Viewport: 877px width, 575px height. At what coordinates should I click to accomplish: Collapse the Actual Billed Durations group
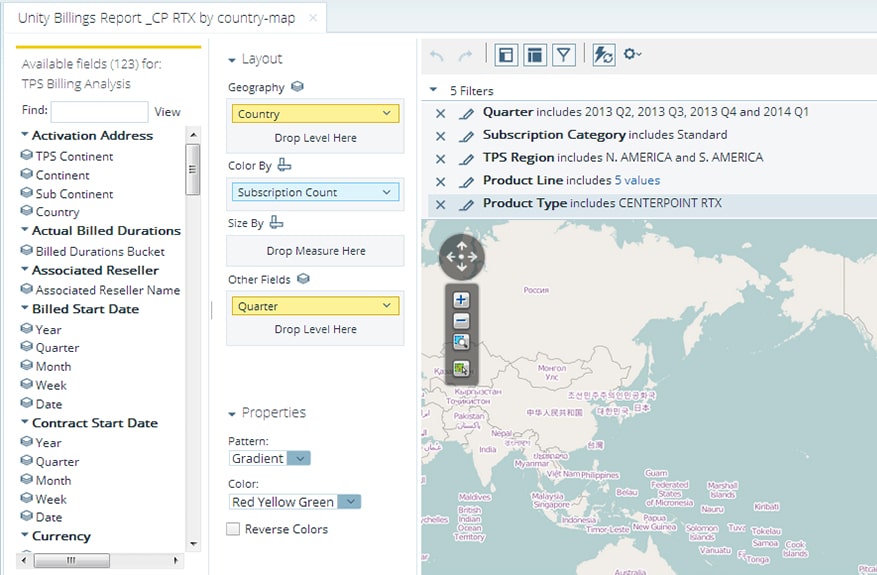coord(24,230)
